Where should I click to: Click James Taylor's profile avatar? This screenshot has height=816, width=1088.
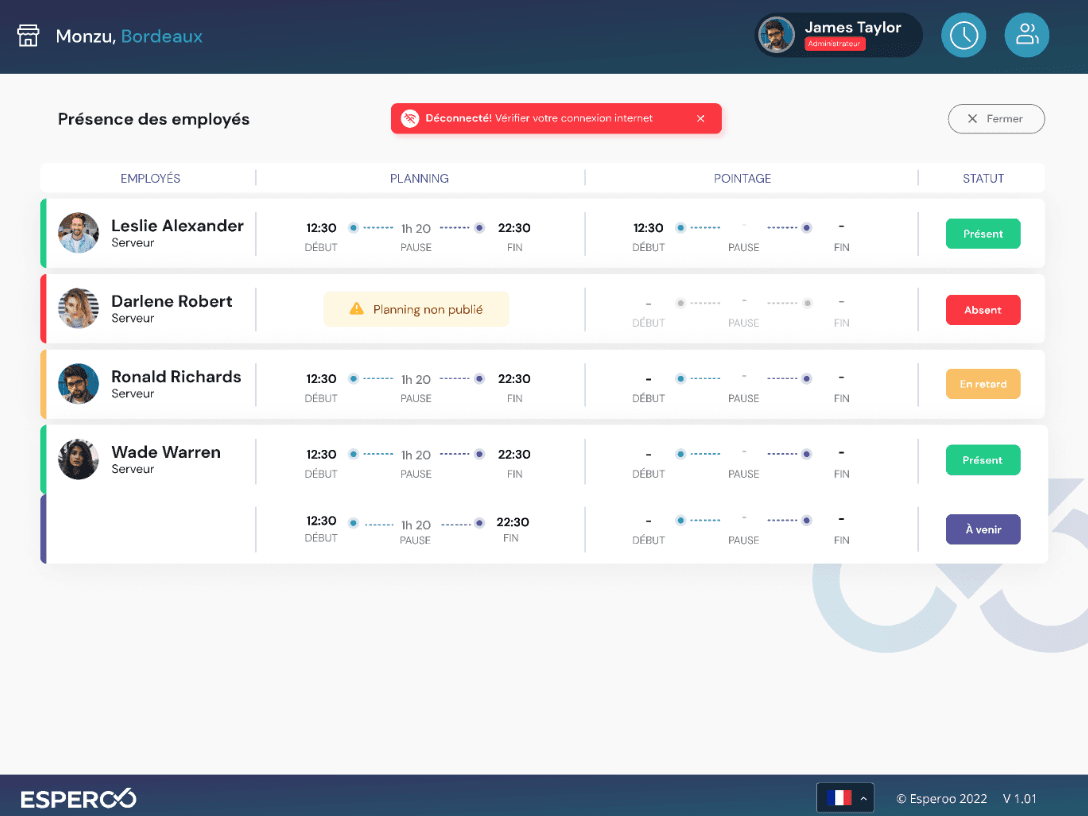(776, 35)
